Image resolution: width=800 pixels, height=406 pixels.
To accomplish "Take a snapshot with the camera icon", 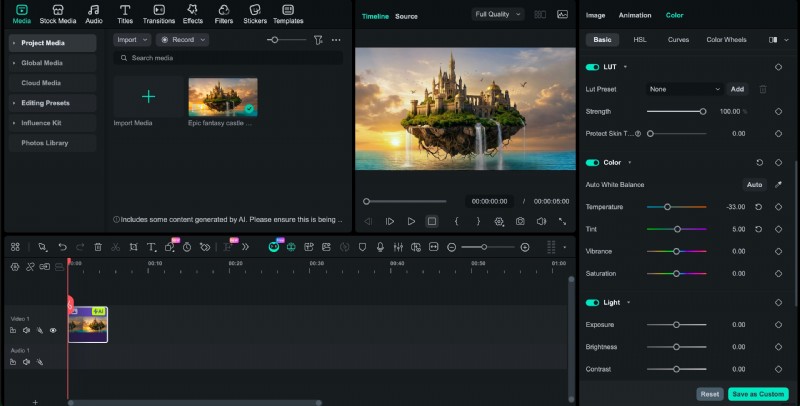I will [x=520, y=221].
